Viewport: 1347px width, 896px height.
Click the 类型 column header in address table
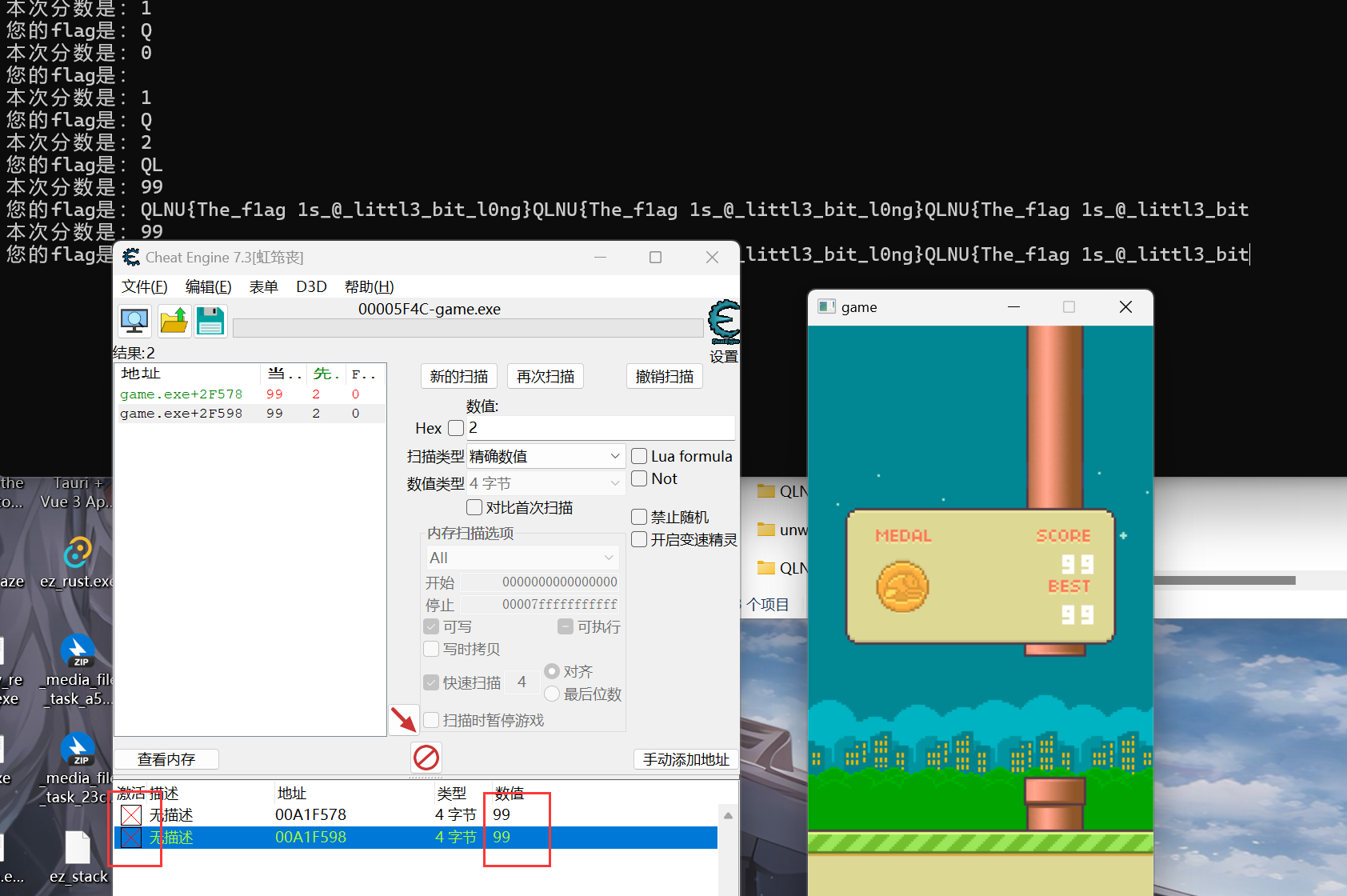tap(452, 793)
